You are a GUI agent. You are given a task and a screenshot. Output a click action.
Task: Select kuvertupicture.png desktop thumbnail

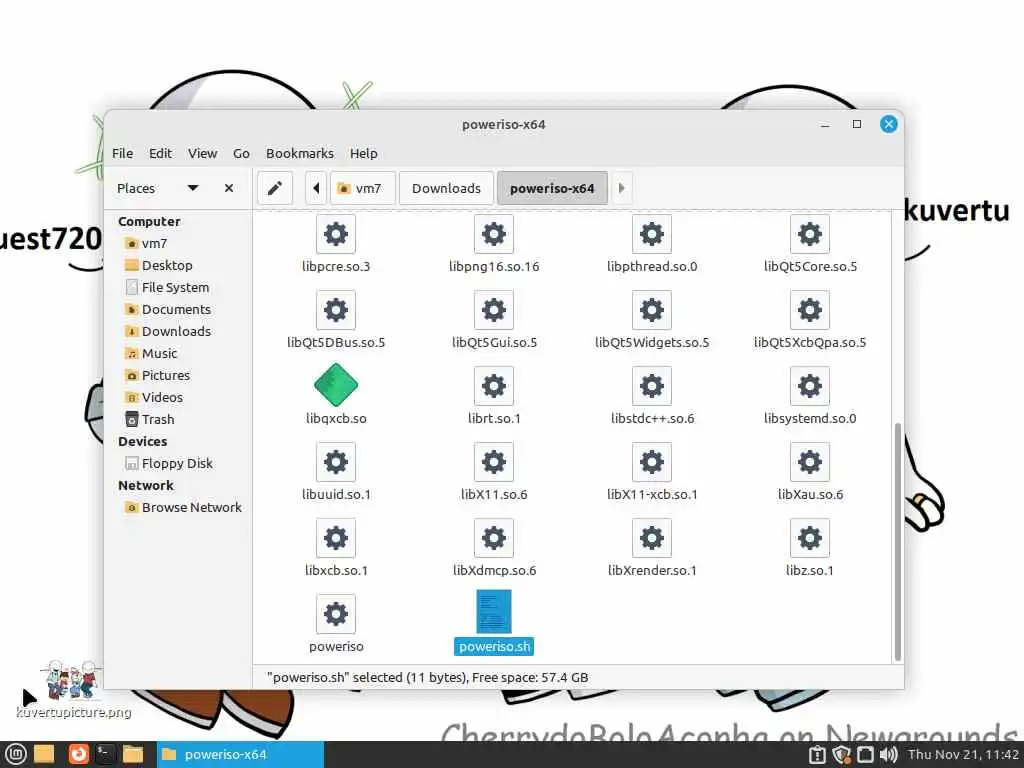coord(73,679)
